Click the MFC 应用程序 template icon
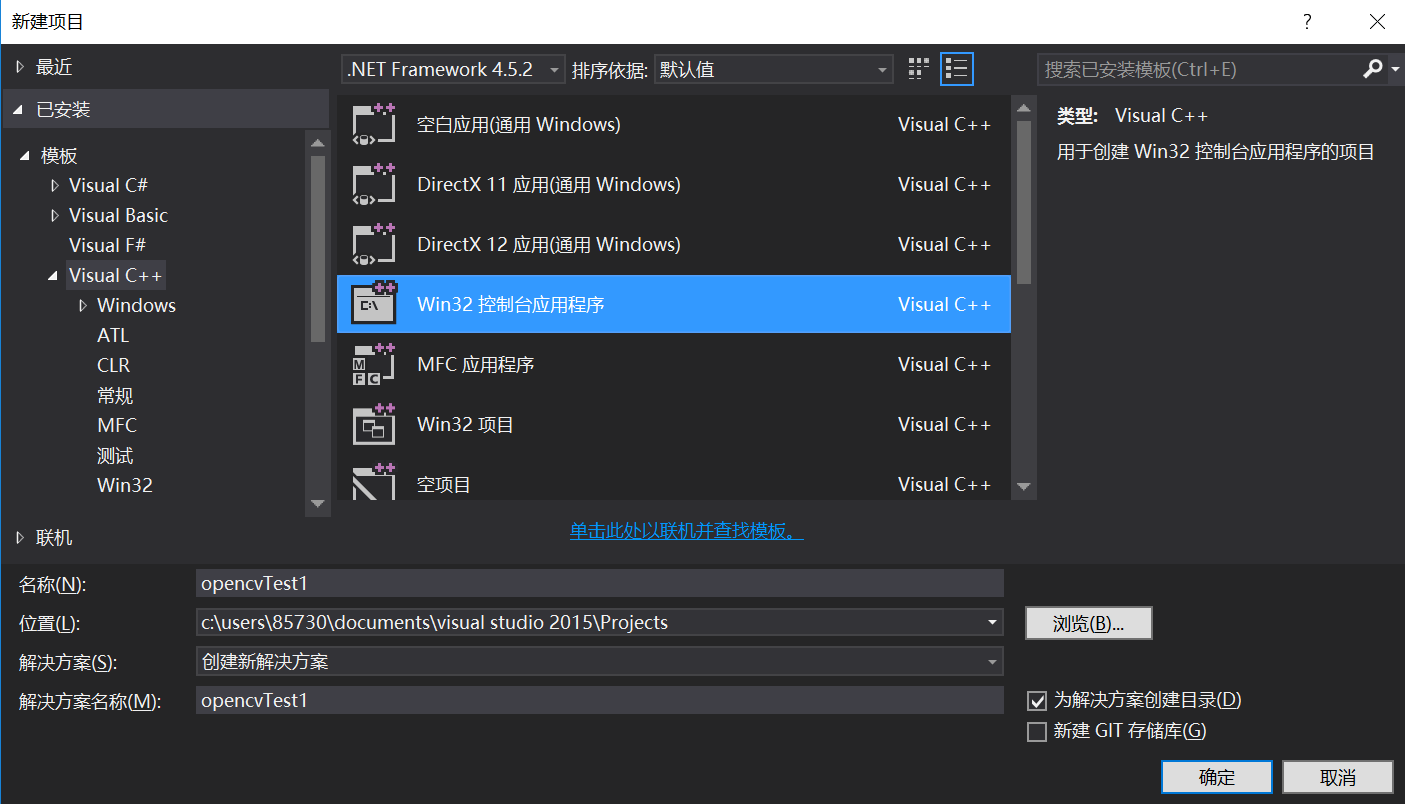This screenshot has width=1405, height=804. coord(374,365)
